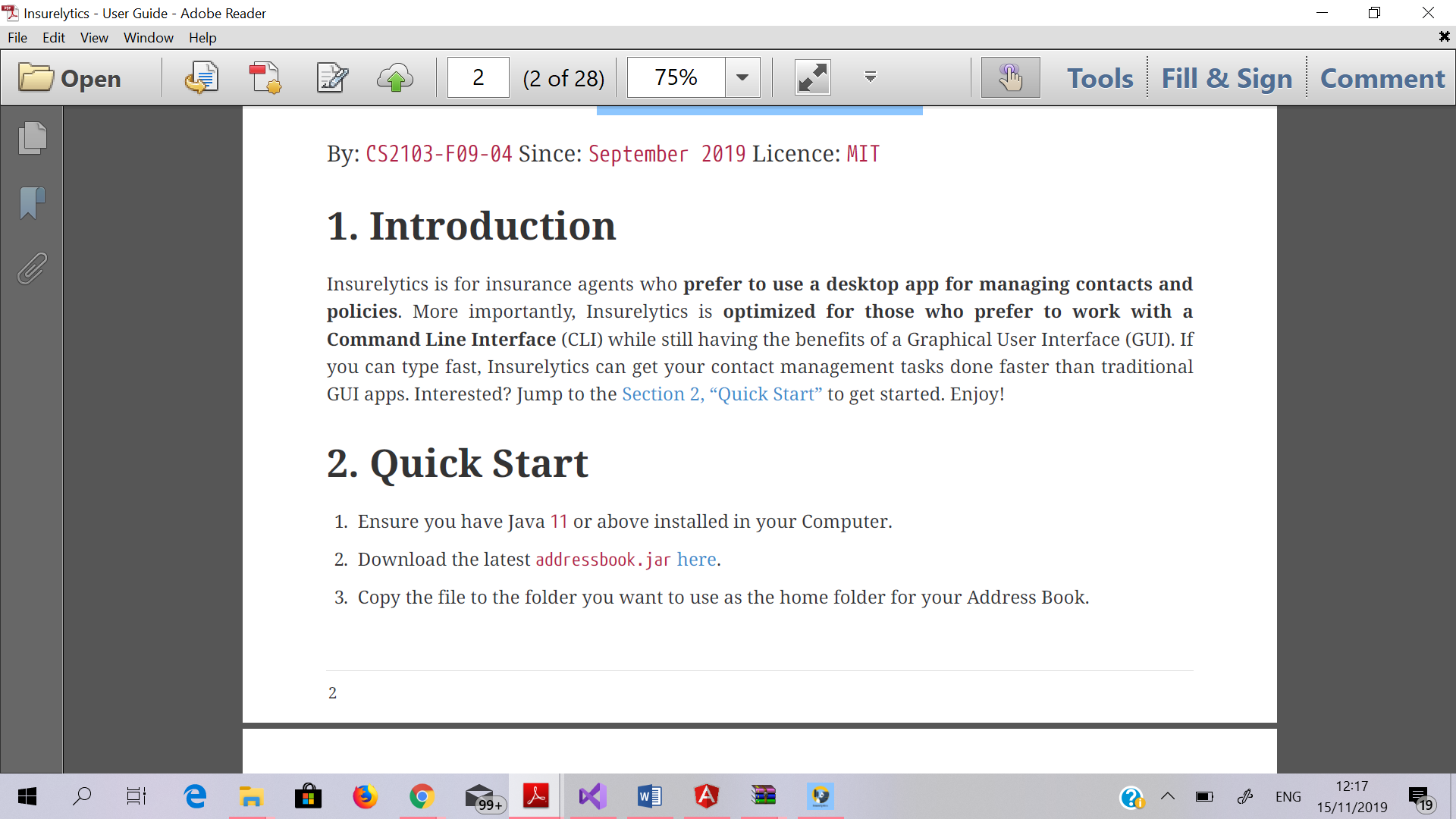Launch Visual Studio from the taskbar

pos(592,796)
